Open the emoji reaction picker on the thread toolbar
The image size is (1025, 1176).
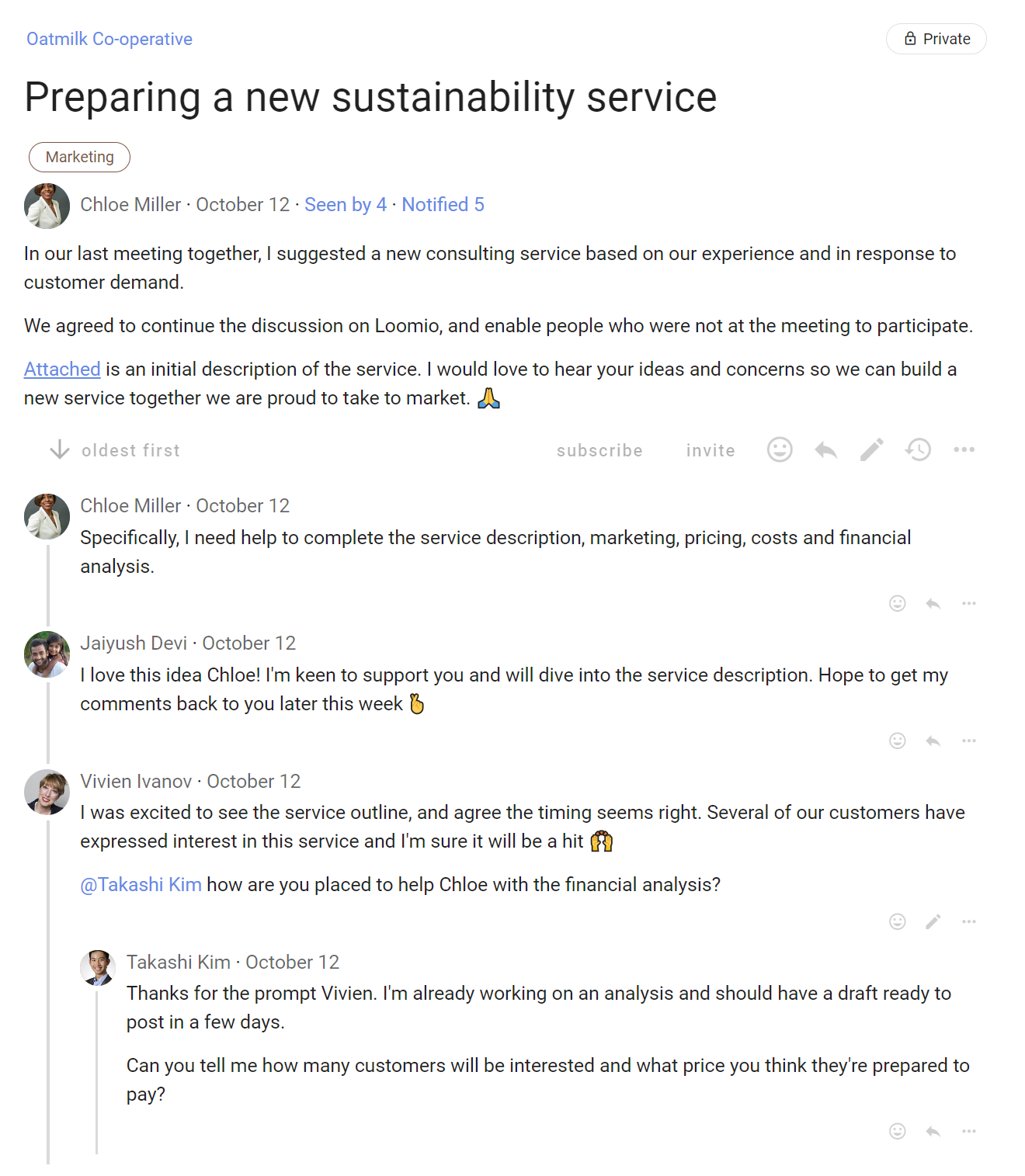[780, 449]
